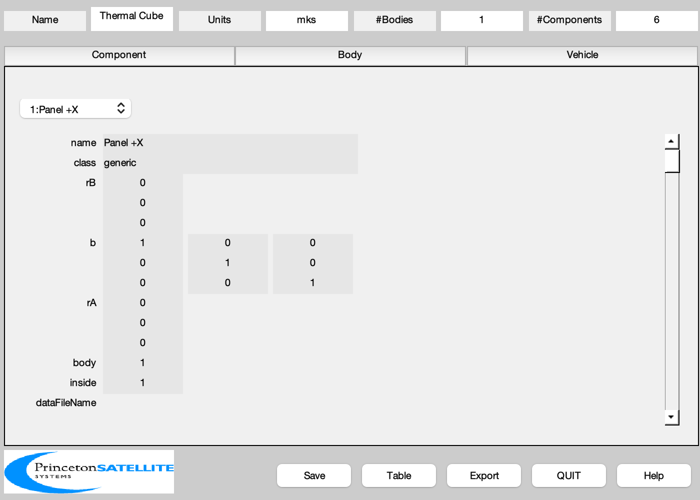Switch to the Component tab
The width and height of the screenshot is (700, 500).
pos(119,55)
